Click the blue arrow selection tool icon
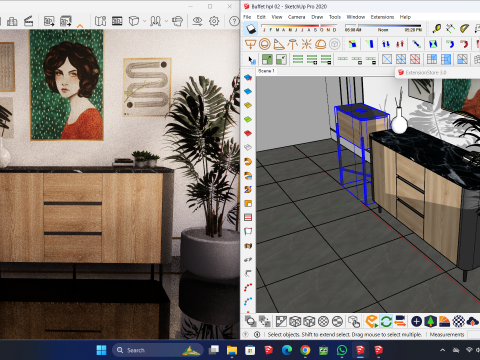 click(x=251, y=60)
